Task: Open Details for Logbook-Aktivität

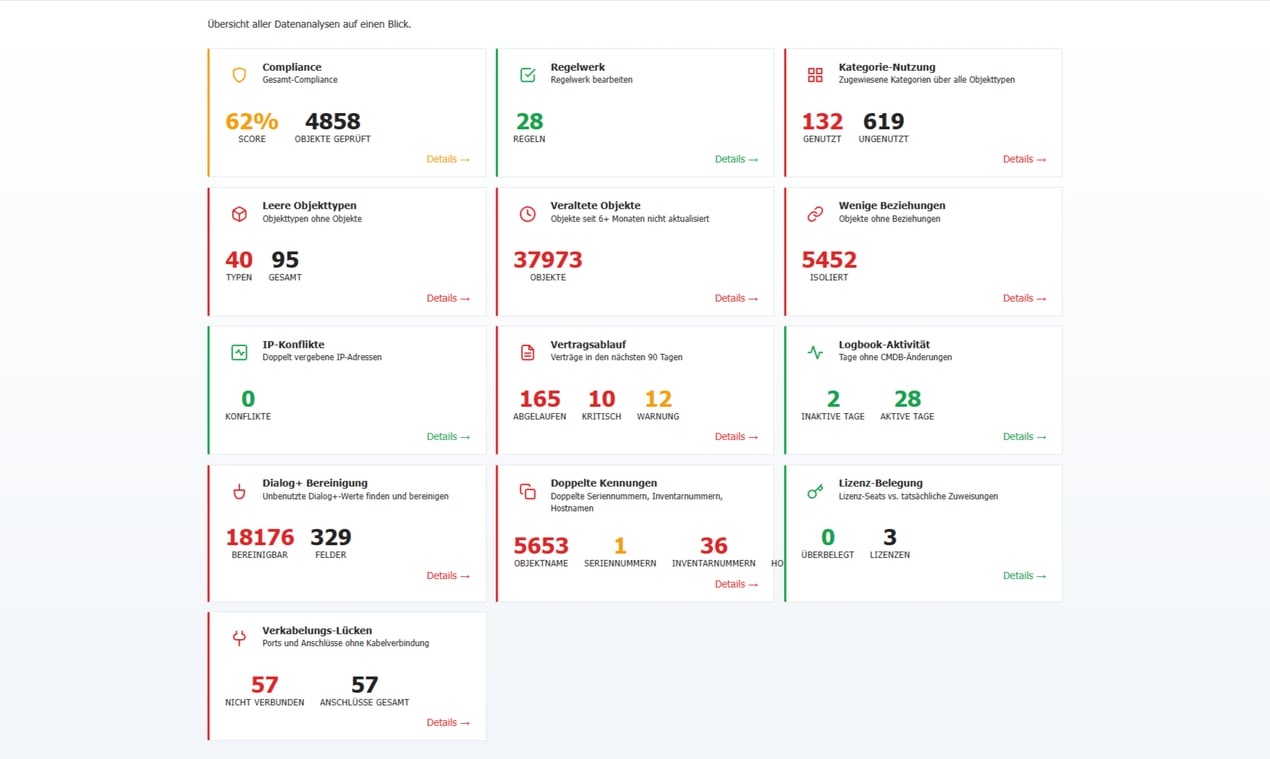Action: [1024, 436]
